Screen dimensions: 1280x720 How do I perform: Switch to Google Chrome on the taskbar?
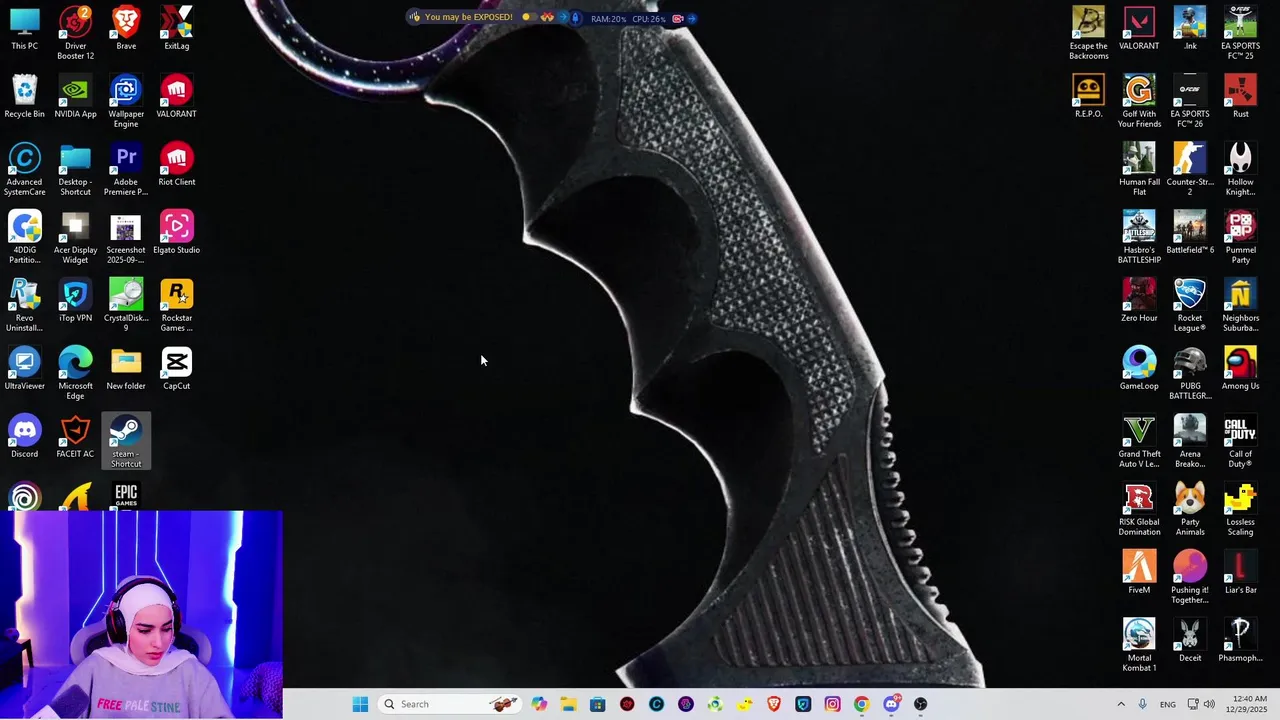pyautogui.click(x=862, y=704)
